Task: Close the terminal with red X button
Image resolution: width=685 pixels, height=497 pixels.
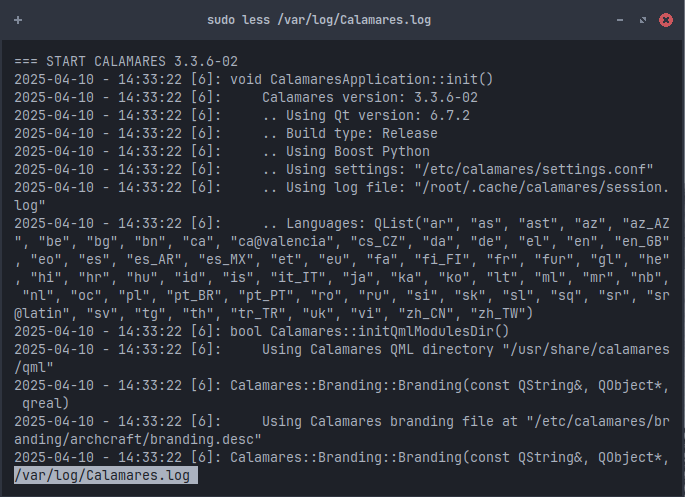Action: coord(666,20)
